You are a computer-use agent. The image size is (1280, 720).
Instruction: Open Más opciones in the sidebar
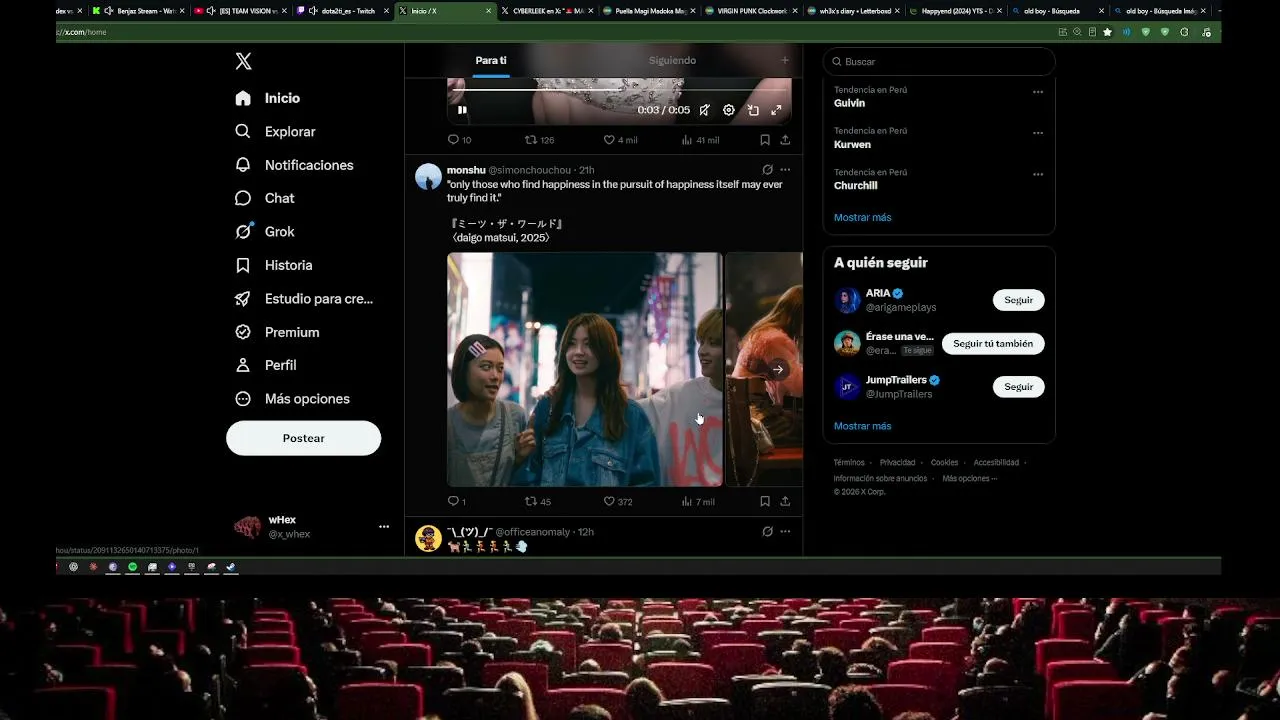point(292,398)
